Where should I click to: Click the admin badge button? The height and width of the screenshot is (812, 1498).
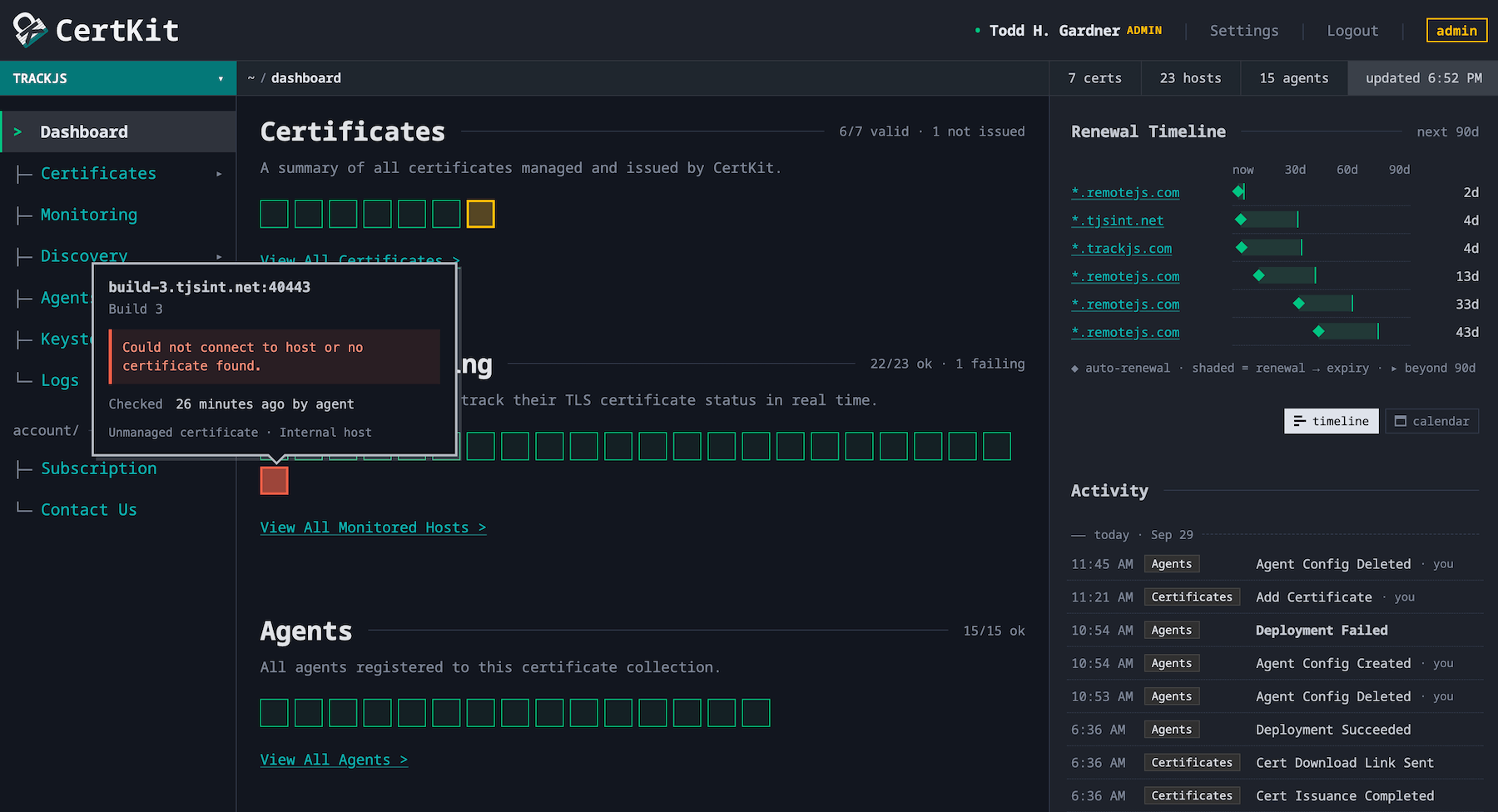click(1456, 31)
